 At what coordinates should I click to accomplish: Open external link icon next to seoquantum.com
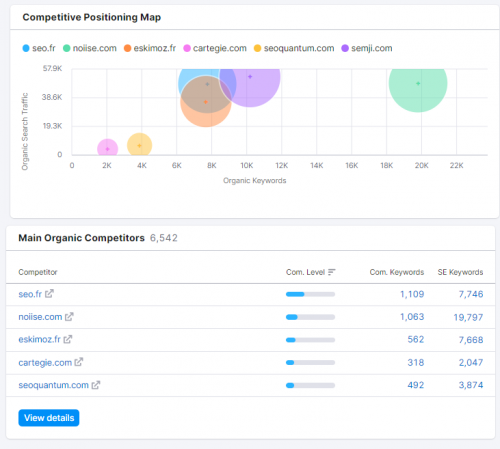click(x=96, y=385)
